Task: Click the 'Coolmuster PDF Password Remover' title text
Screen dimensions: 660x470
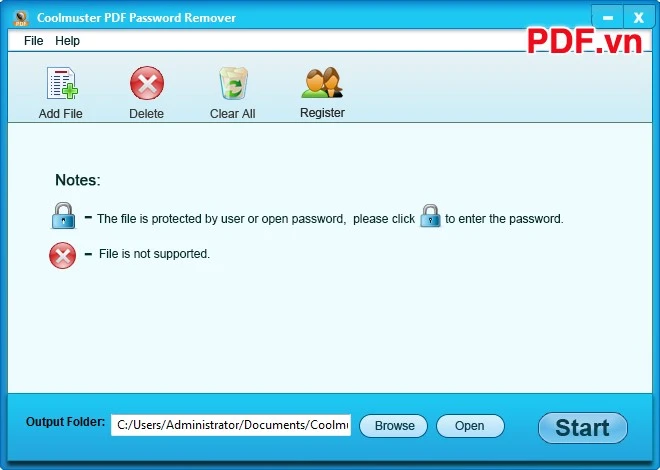Action: click(x=136, y=18)
